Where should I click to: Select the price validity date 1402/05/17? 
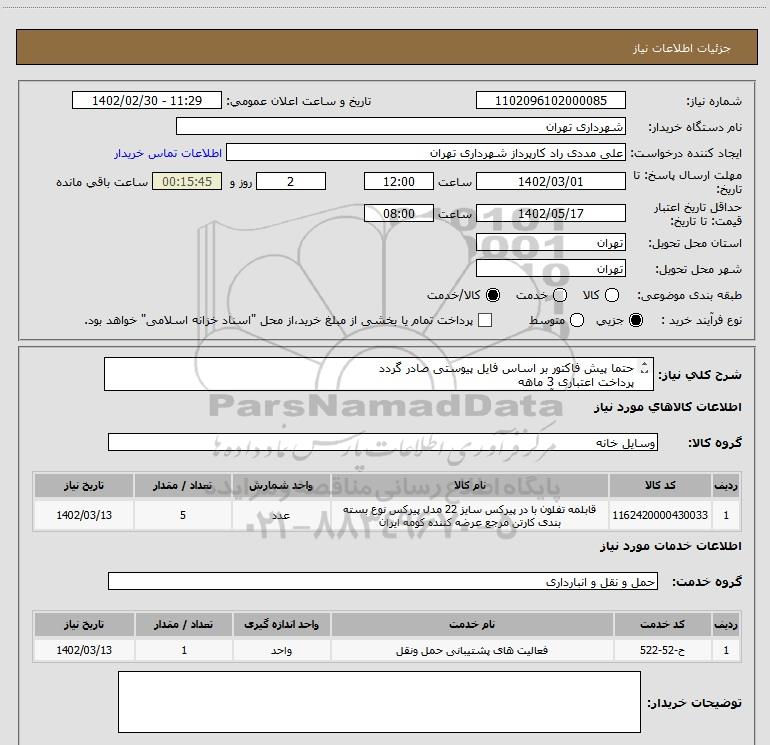tap(551, 213)
